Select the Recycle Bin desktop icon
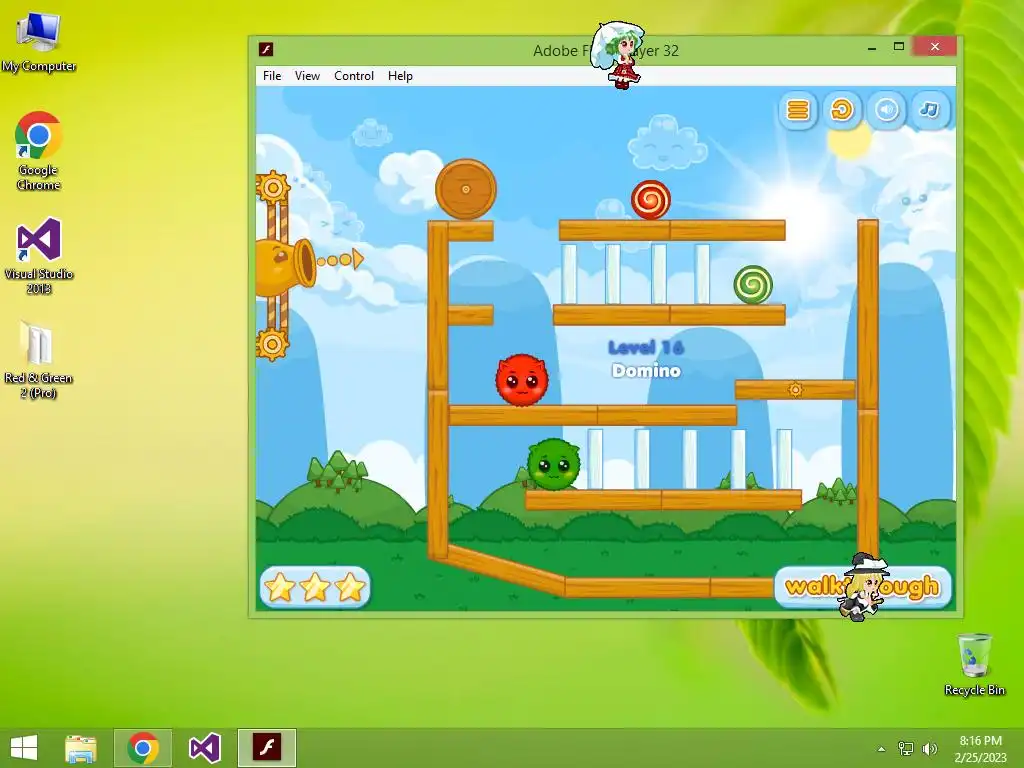Screen dimensions: 1024x768 974,664
